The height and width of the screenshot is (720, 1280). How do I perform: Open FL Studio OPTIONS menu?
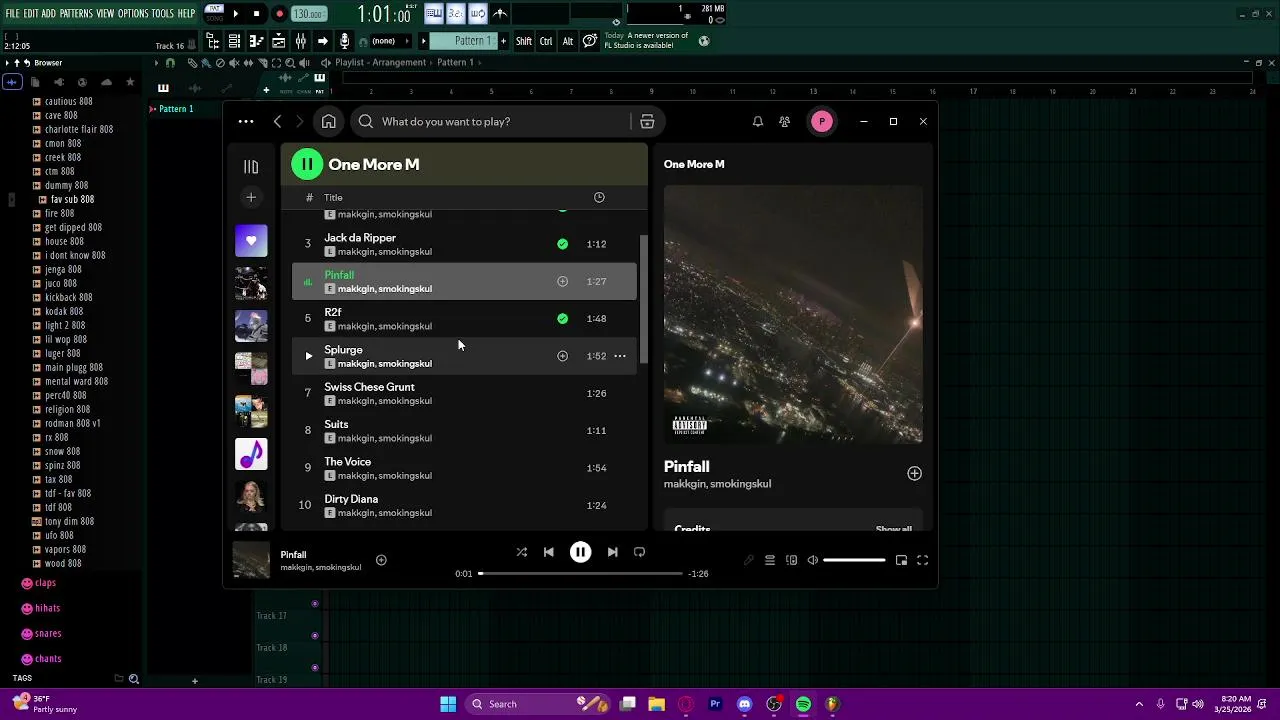click(x=133, y=13)
